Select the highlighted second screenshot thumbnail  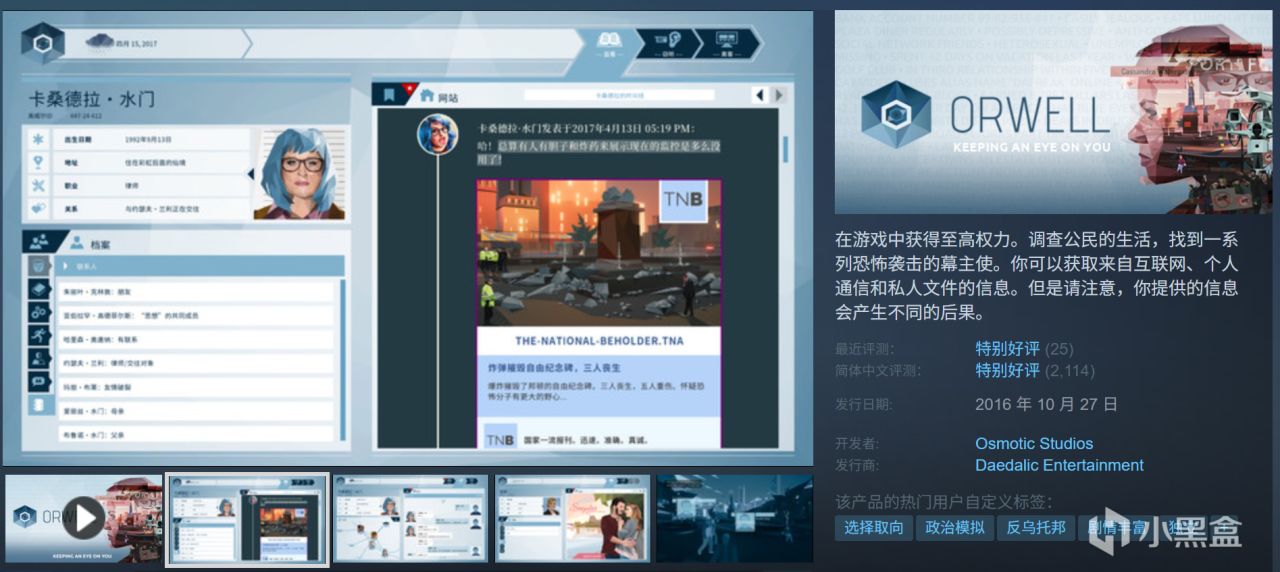[246, 518]
